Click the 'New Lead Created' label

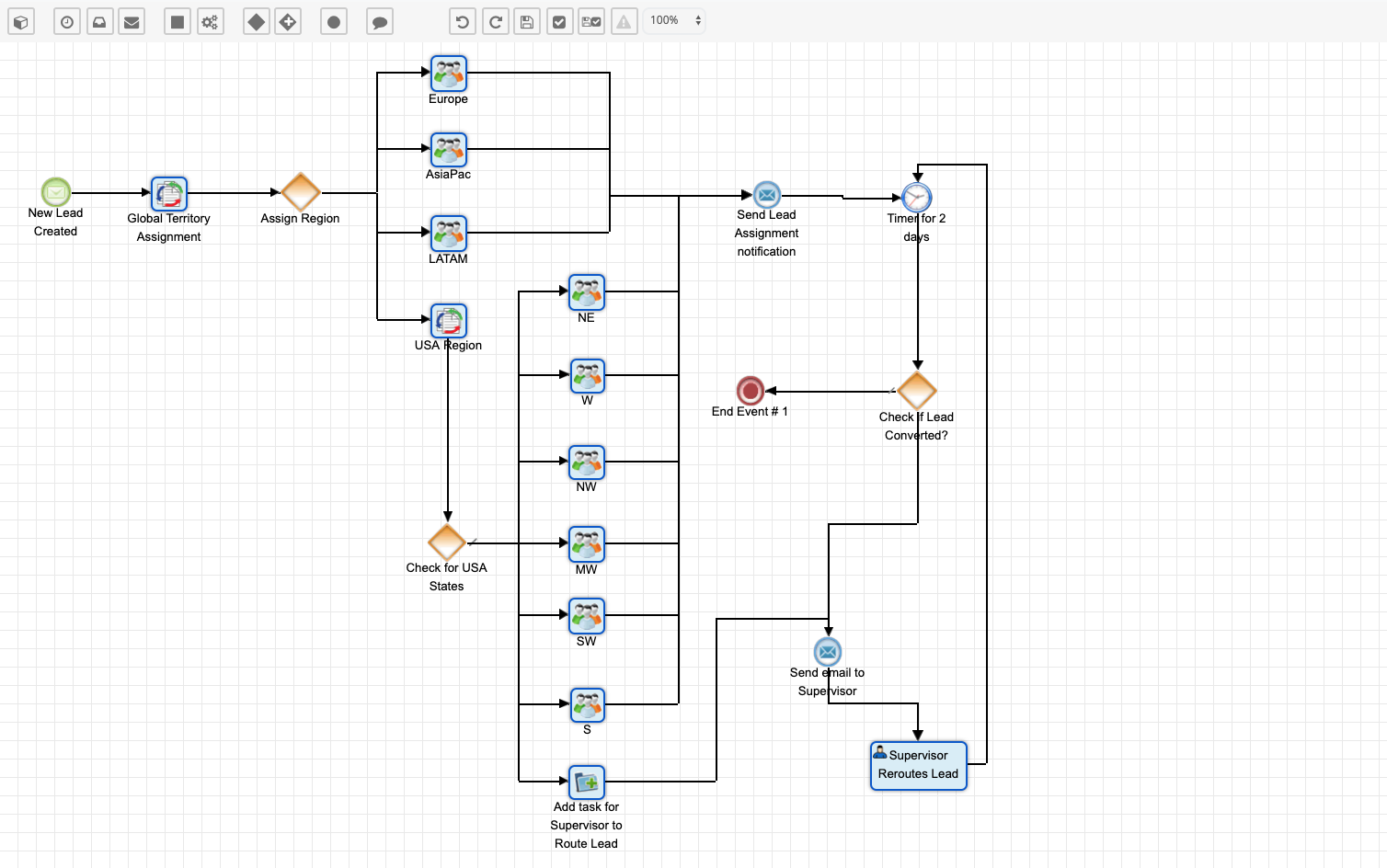coord(56,223)
